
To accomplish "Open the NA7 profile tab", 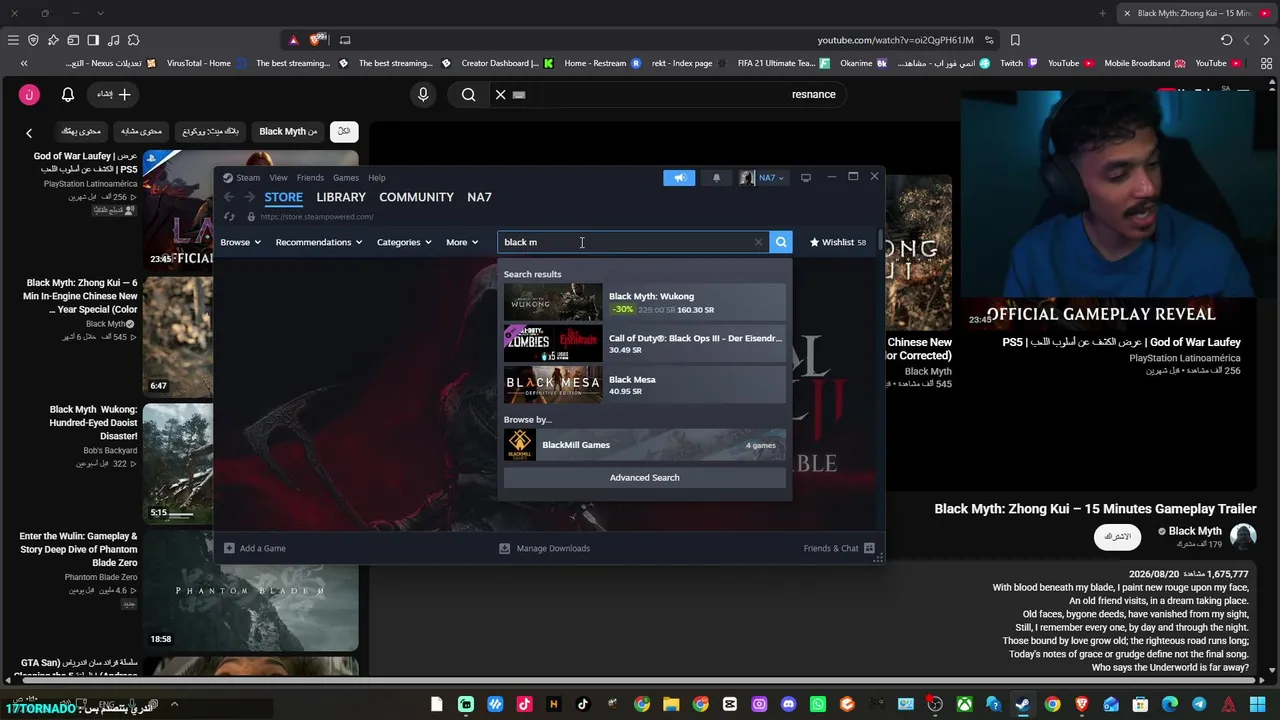I will point(479,197).
